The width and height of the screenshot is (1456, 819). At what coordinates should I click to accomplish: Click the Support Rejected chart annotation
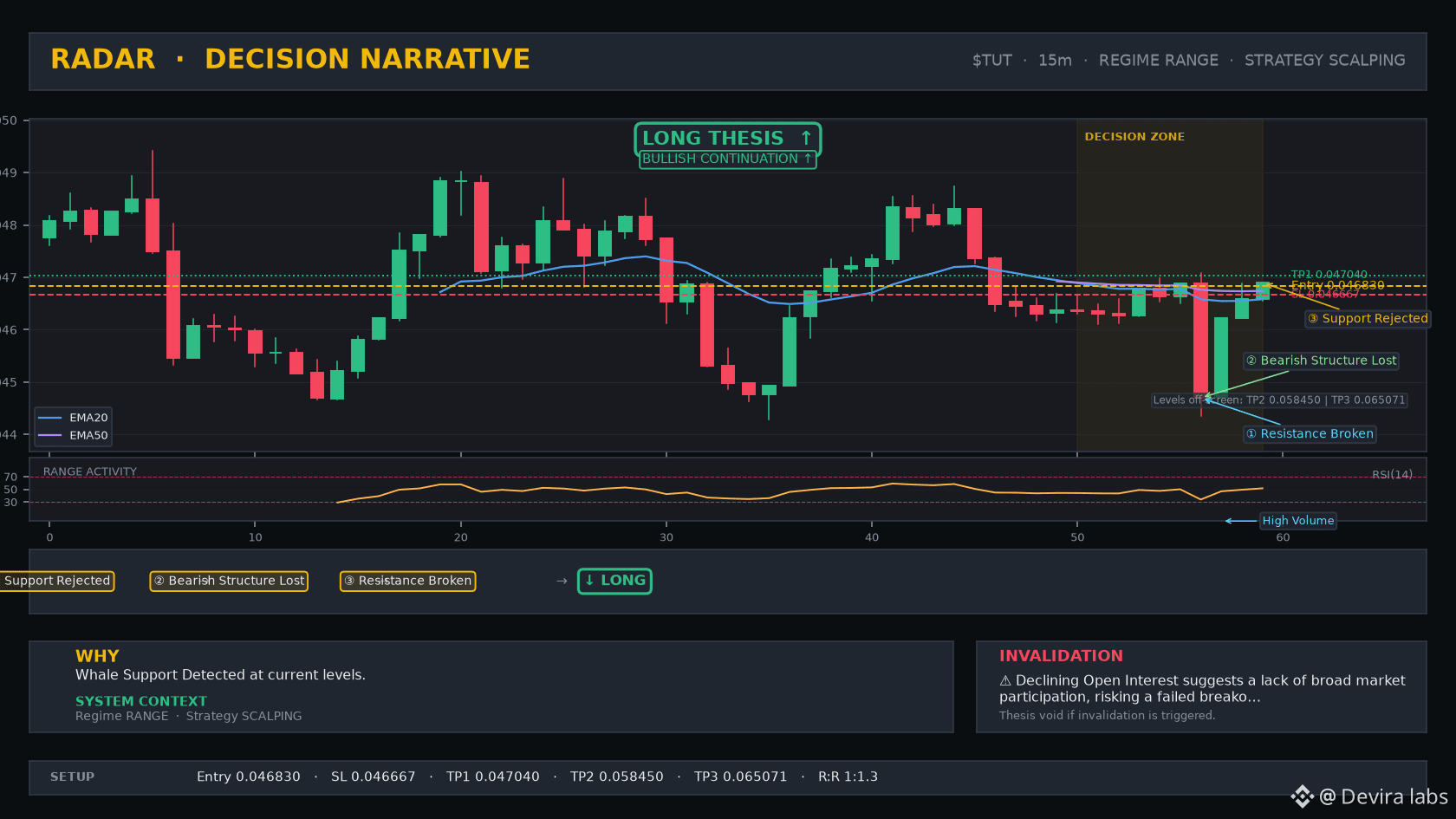(1368, 319)
